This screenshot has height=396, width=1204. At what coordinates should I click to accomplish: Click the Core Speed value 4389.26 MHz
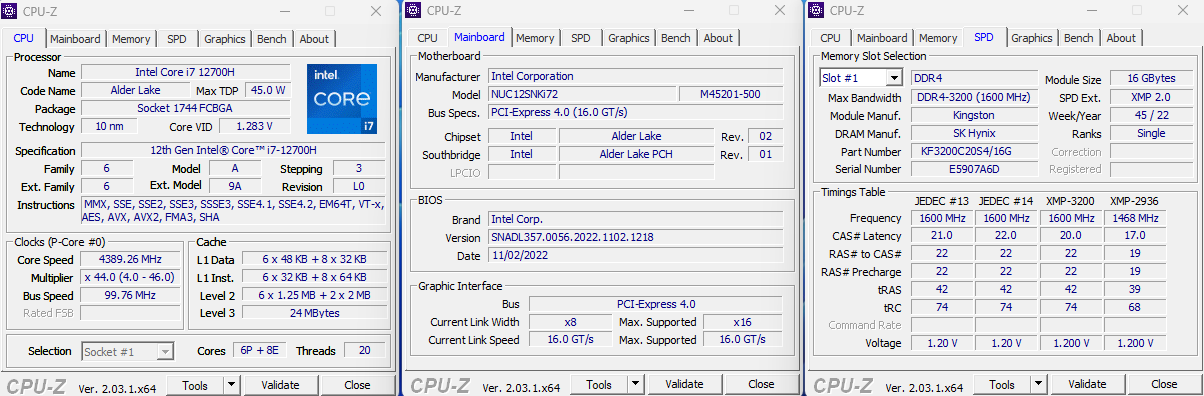click(130, 259)
